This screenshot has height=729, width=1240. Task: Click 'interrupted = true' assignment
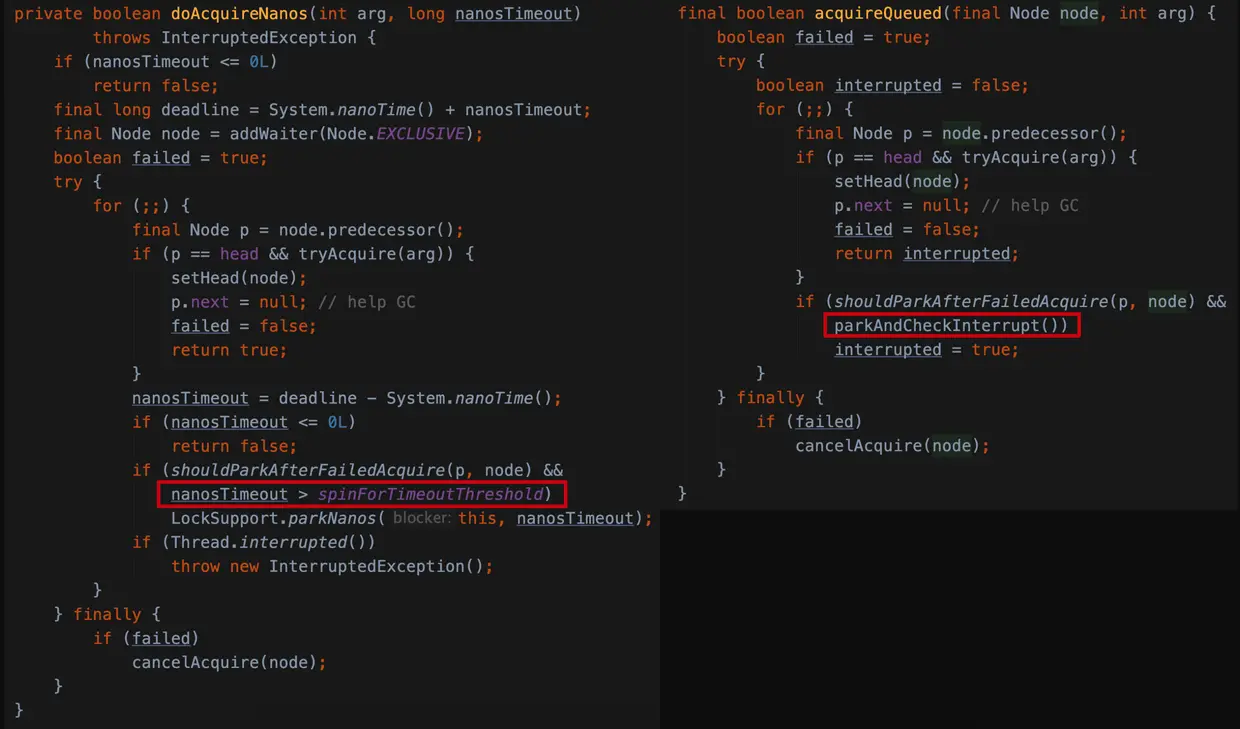coord(927,350)
